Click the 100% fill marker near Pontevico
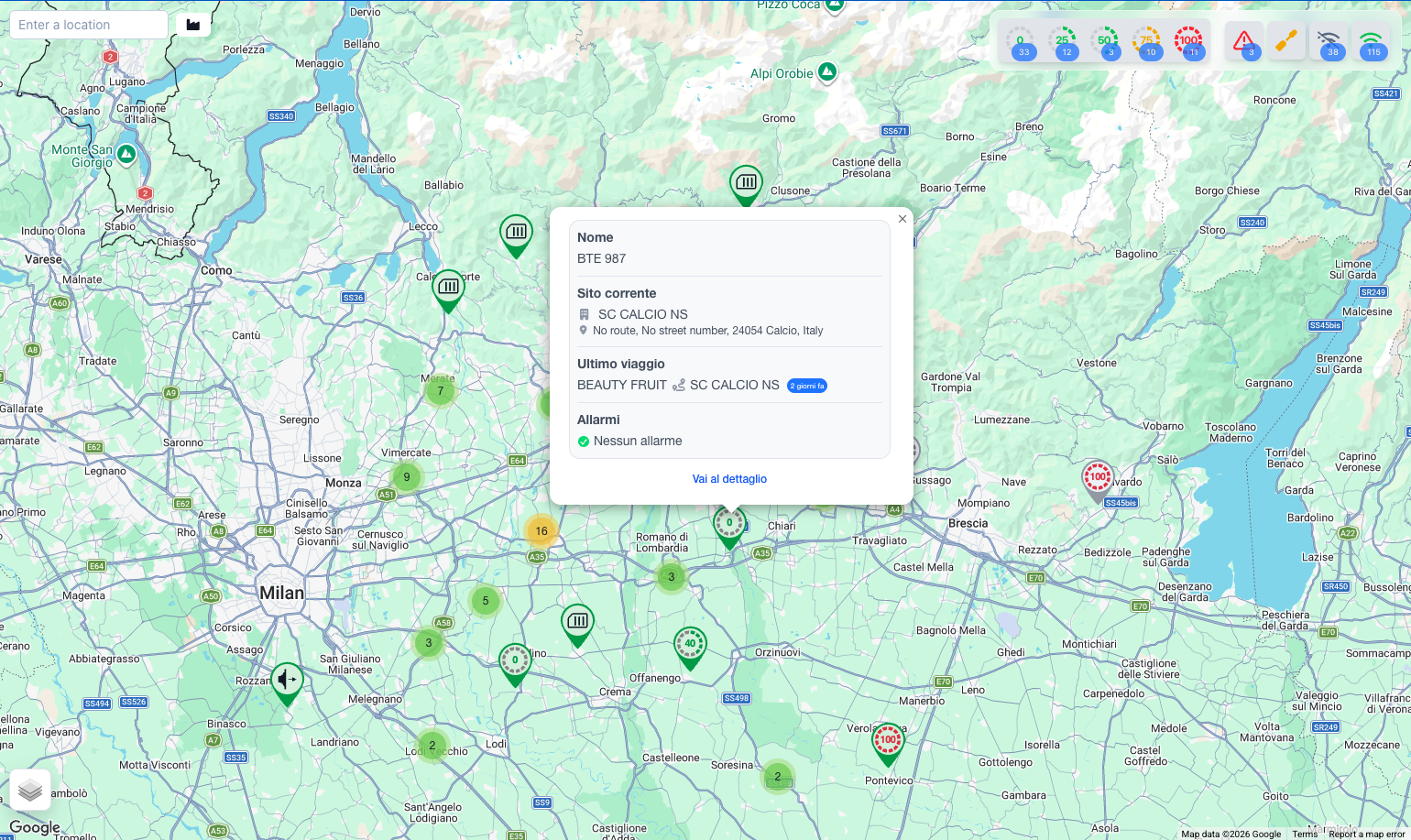The height and width of the screenshot is (840, 1411). (x=888, y=744)
